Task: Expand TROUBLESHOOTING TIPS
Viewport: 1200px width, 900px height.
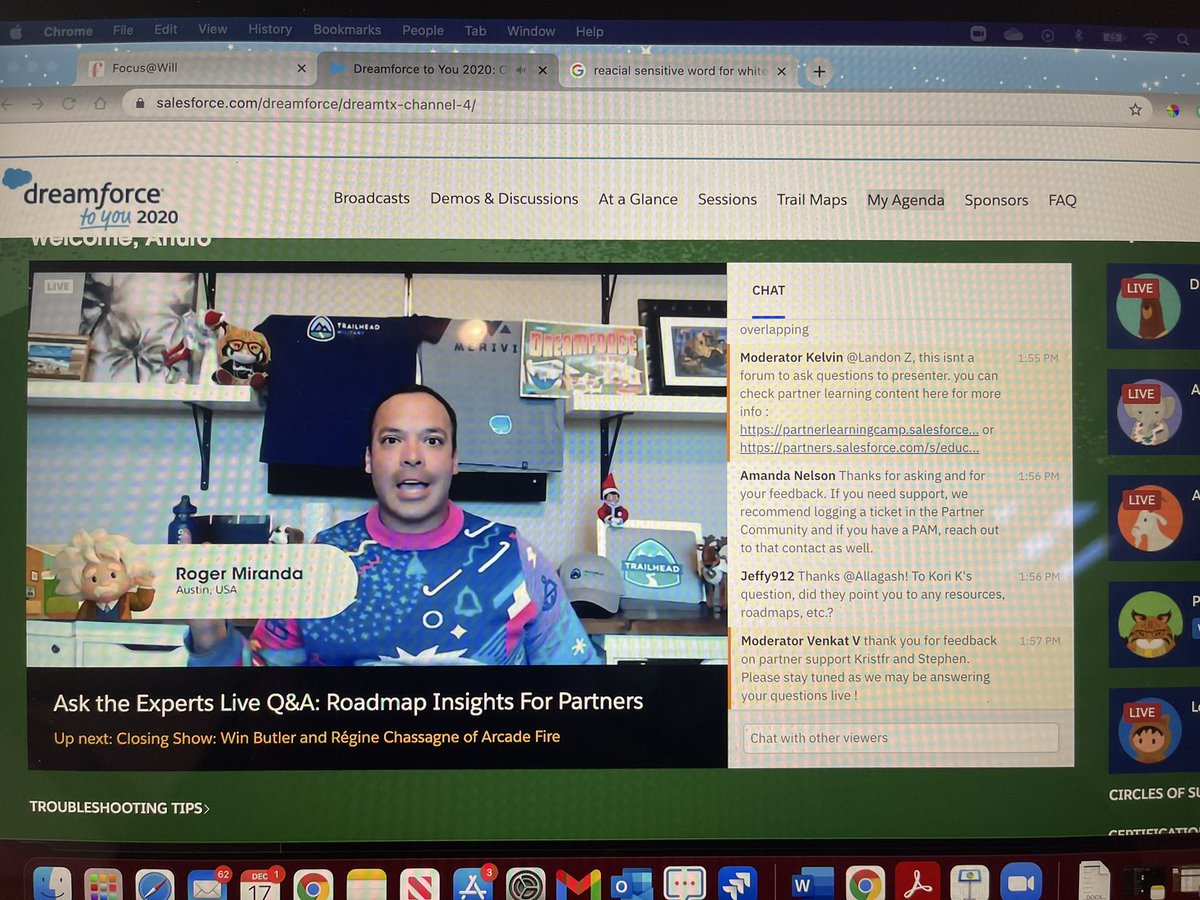Action: click(x=120, y=807)
